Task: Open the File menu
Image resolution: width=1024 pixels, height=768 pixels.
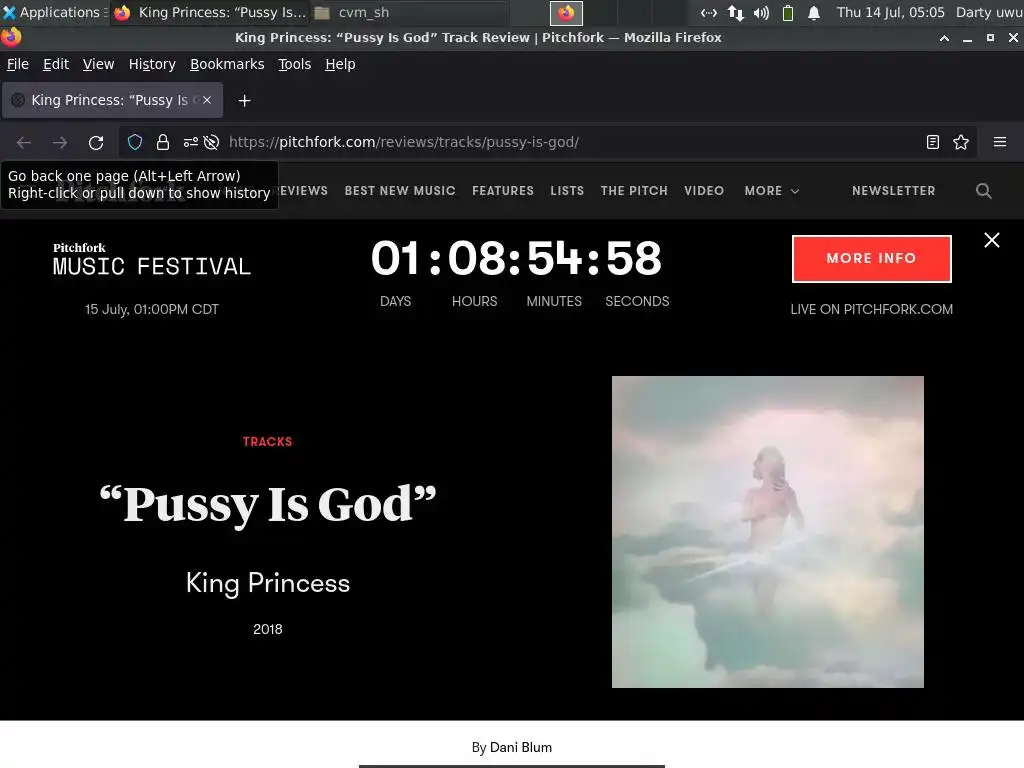Action: coord(18,64)
